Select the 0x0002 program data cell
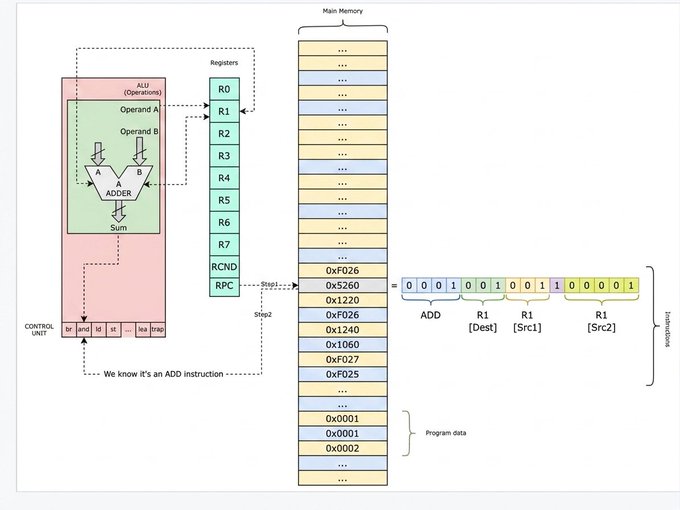 pos(343,448)
